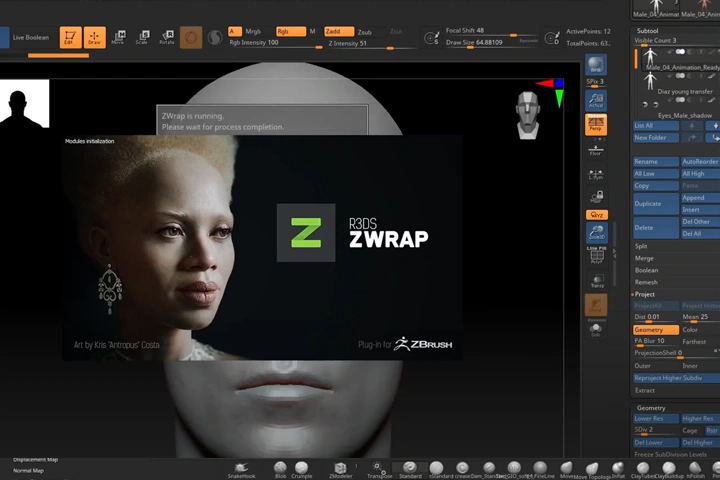Select the Rotate transform tool
This screenshot has width=720, height=480.
coord(167,37)
